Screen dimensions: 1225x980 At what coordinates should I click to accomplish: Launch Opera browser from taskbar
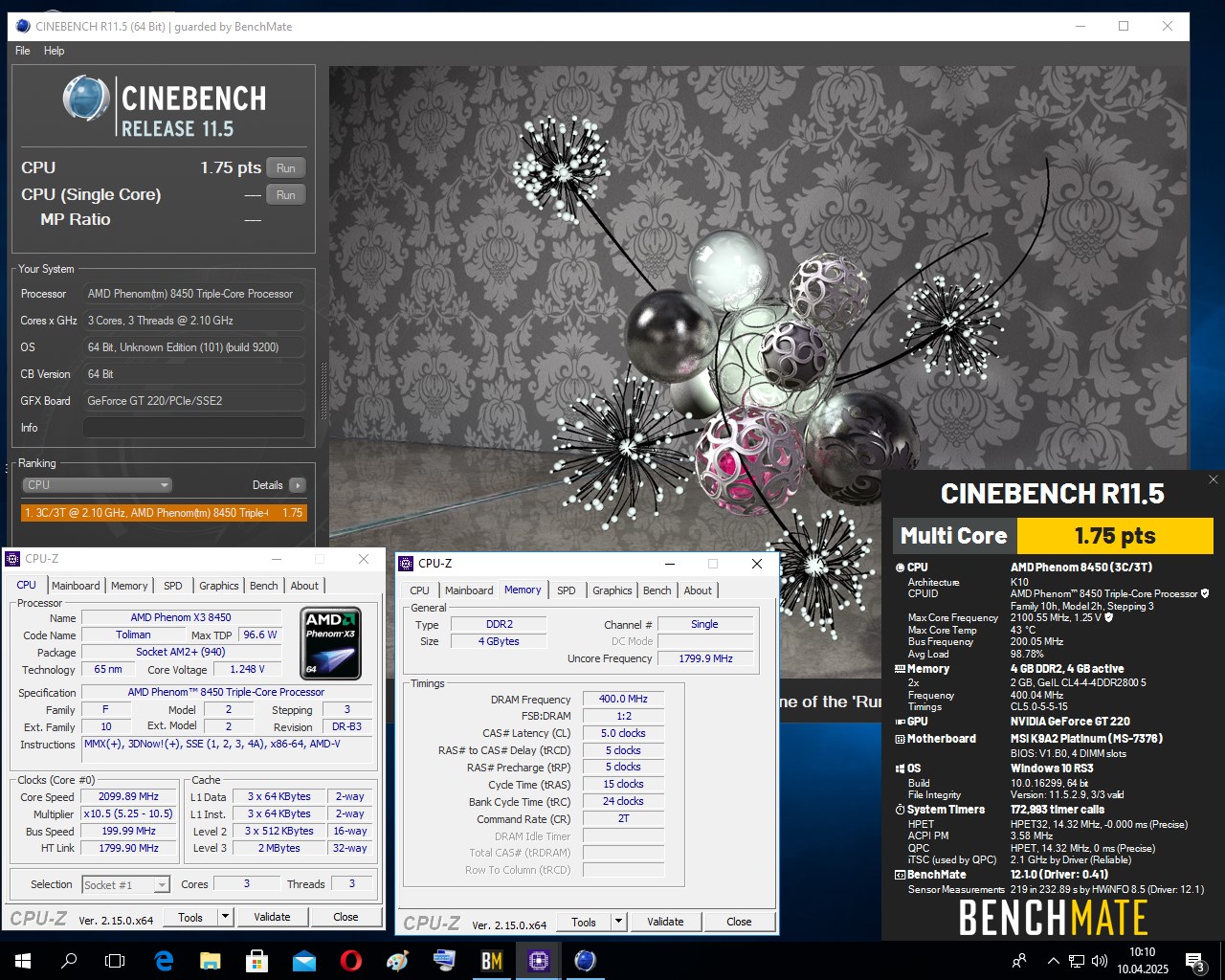350,960
